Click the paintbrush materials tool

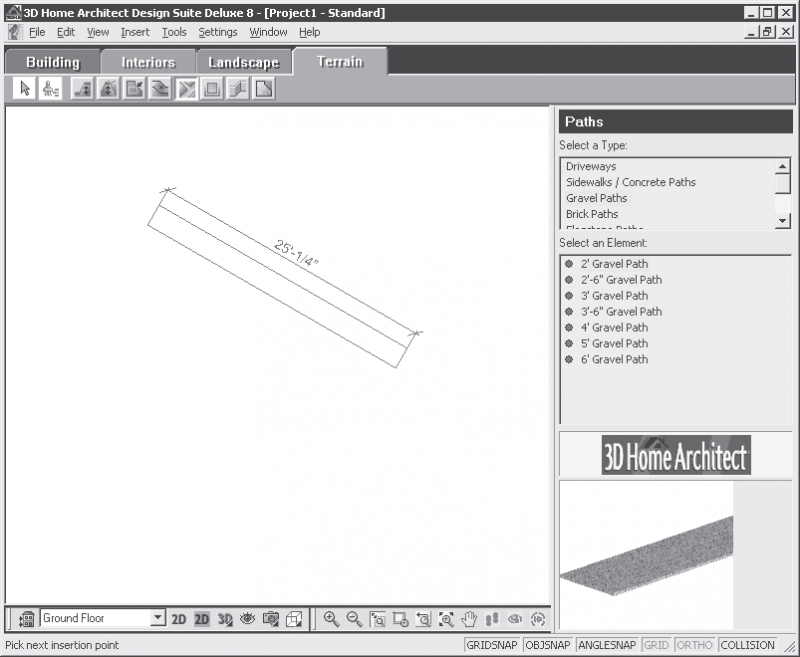50,89
